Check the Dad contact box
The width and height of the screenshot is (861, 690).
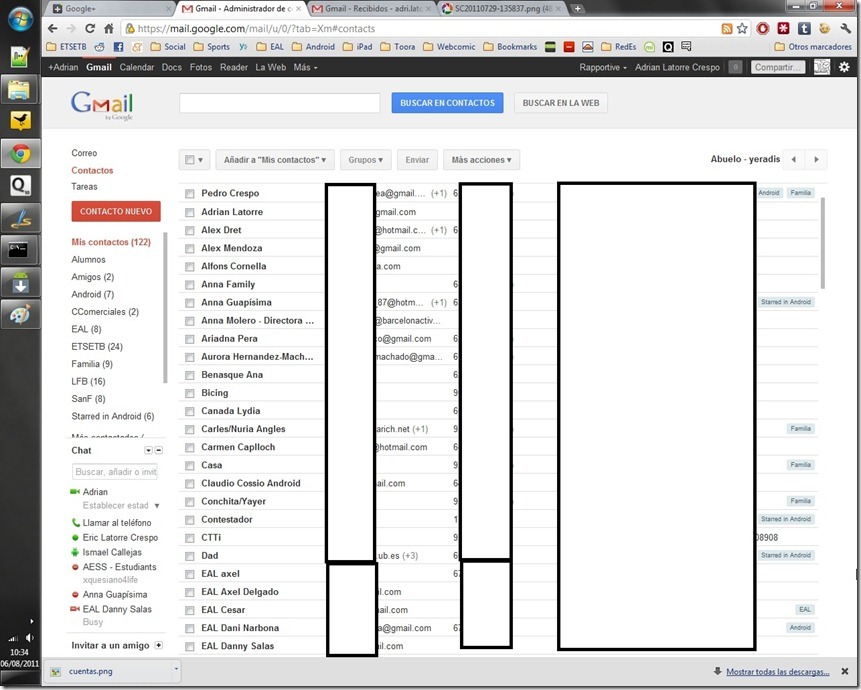coord(189,556)
